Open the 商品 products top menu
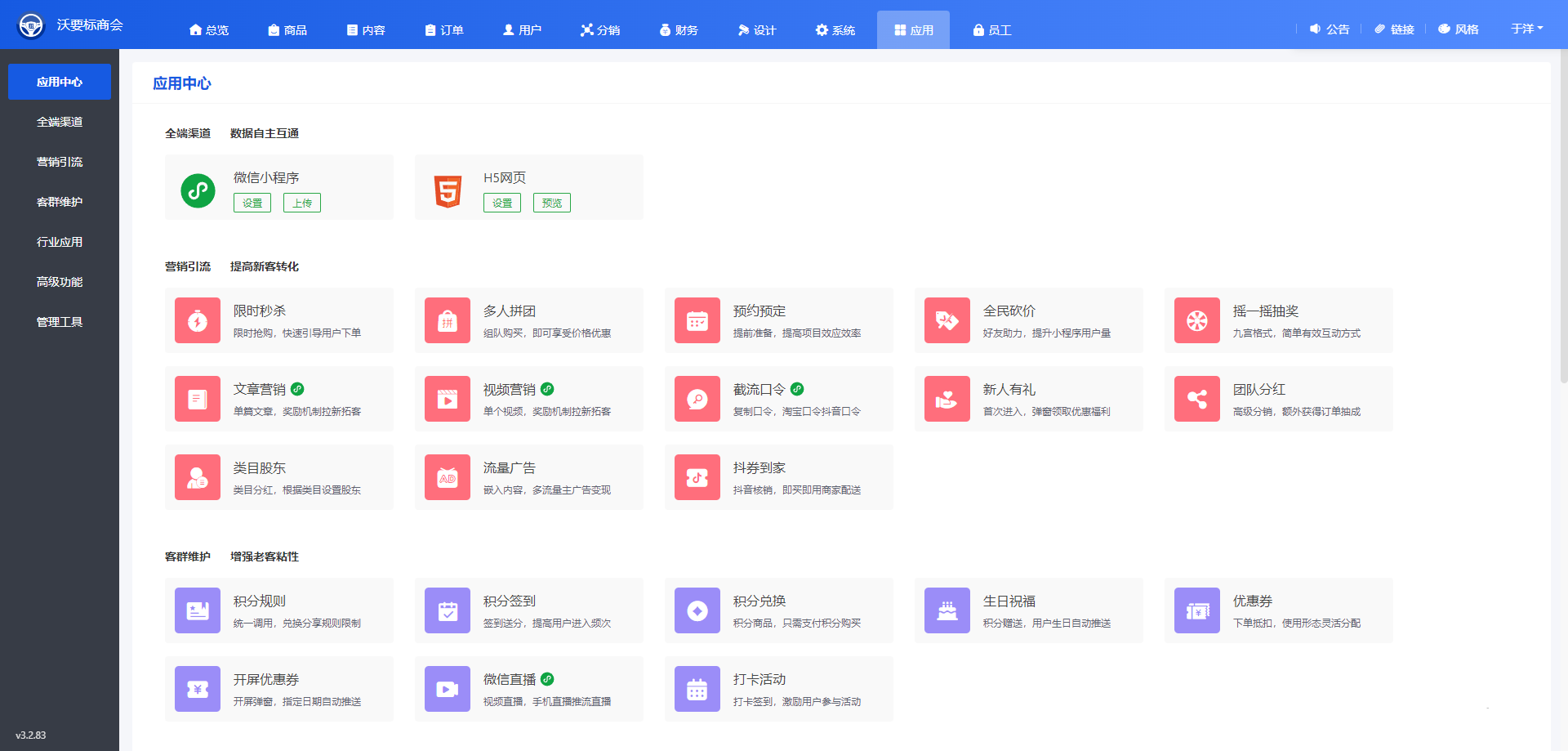 click(x=287, y=30)
